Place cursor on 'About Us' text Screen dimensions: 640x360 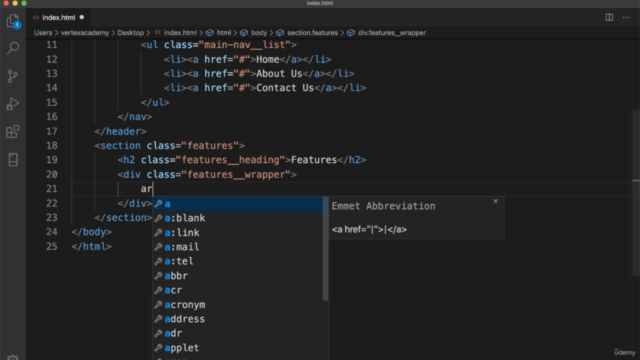click(x=279, y=74)
